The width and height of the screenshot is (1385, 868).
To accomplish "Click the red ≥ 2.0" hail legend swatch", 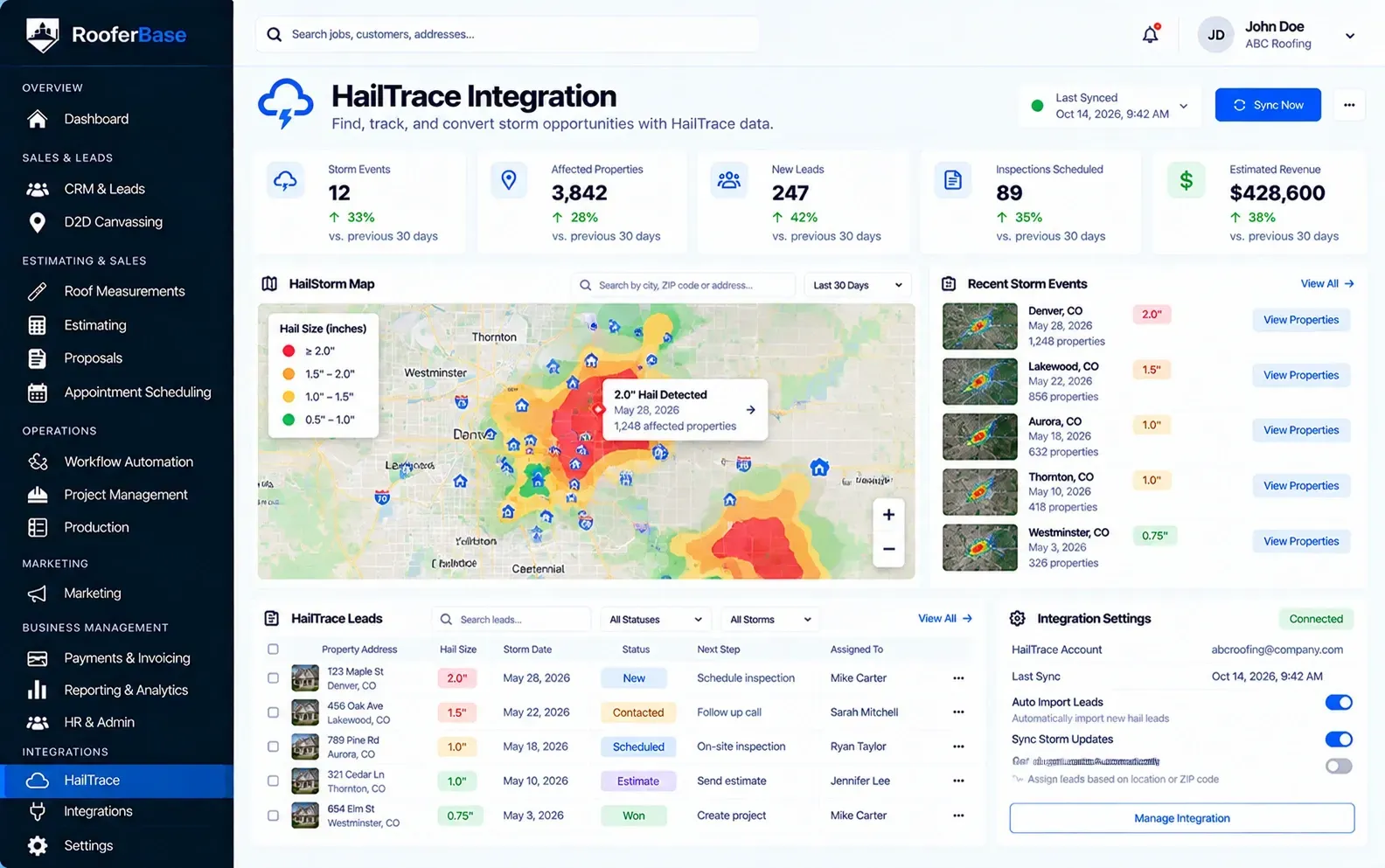I will tap(289, 351).
